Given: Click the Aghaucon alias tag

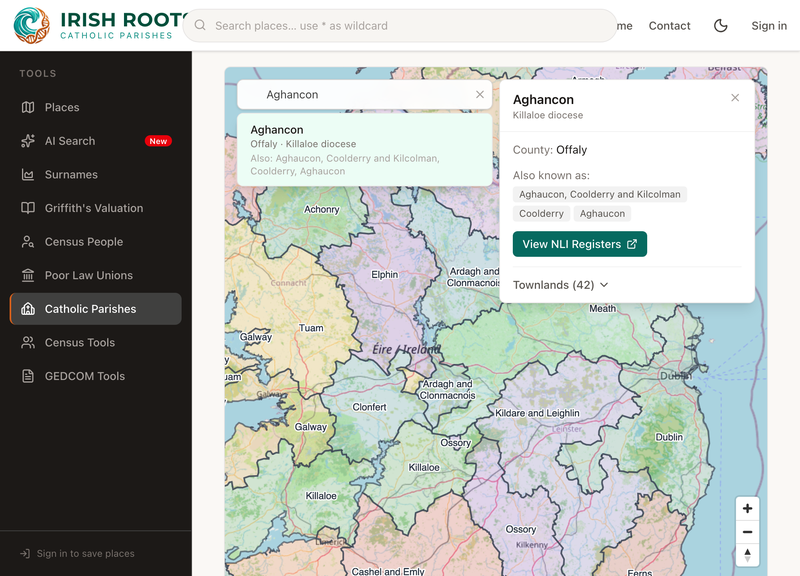Looking at the screenshot, I should pyautogui.click(x=602, y=213).
